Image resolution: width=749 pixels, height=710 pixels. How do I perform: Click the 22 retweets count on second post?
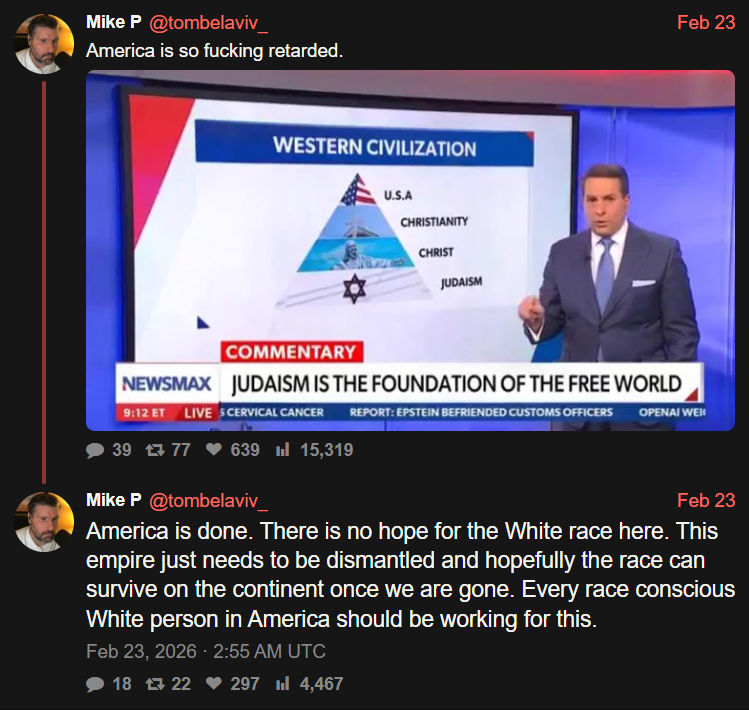181,684
